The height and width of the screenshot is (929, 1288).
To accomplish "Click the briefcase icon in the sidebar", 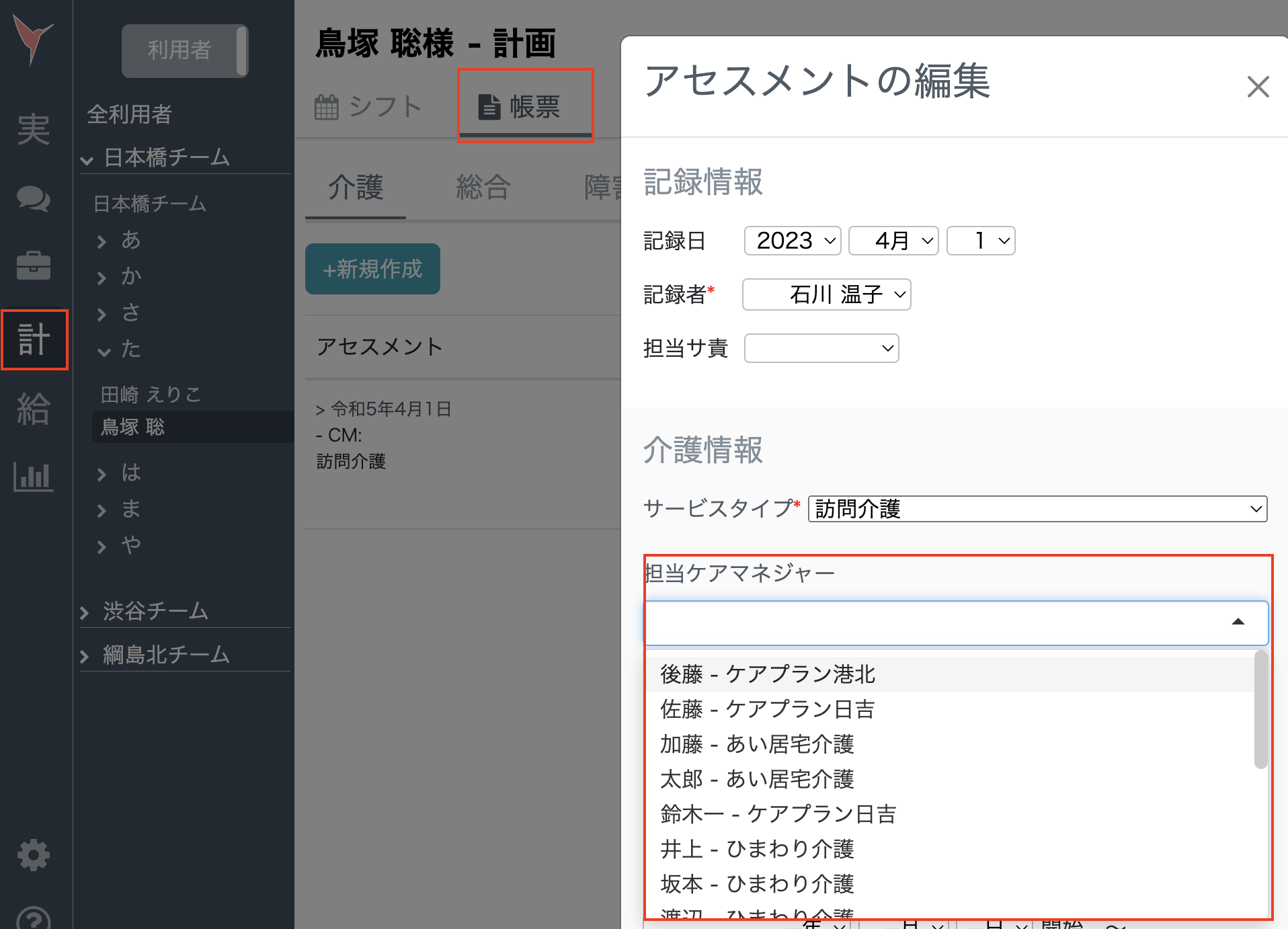I will [x=34, y=266].
